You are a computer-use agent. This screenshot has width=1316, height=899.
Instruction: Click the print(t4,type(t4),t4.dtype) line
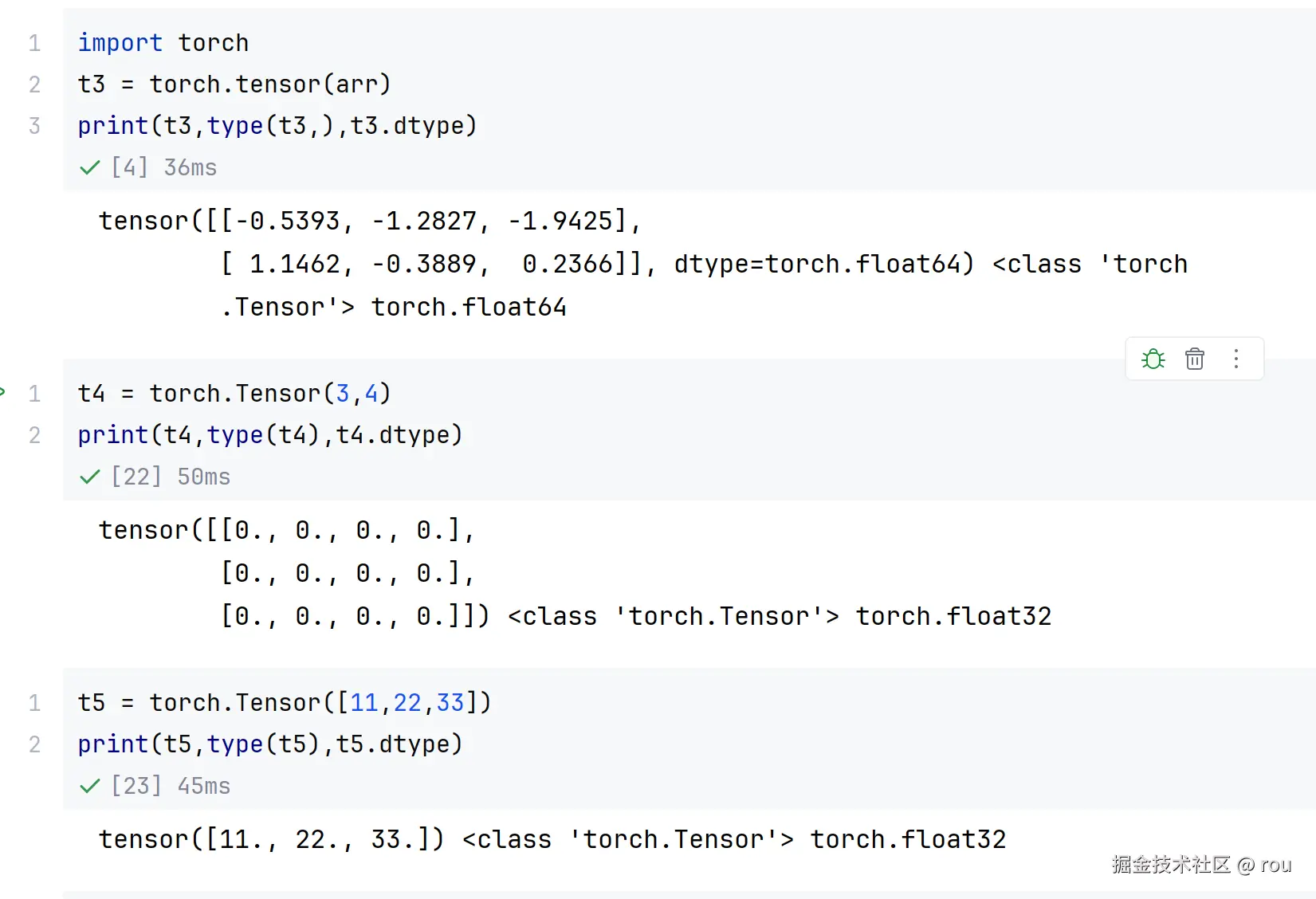coord(270,435)
